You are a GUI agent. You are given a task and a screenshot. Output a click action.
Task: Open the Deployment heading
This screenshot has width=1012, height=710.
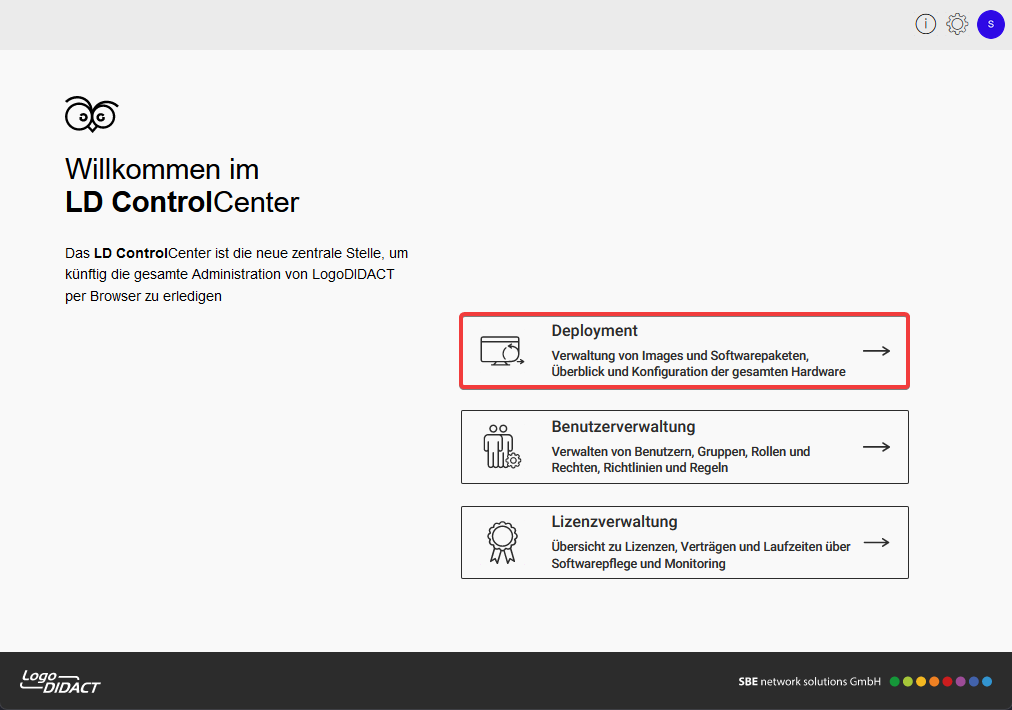(x=594, y=330)
